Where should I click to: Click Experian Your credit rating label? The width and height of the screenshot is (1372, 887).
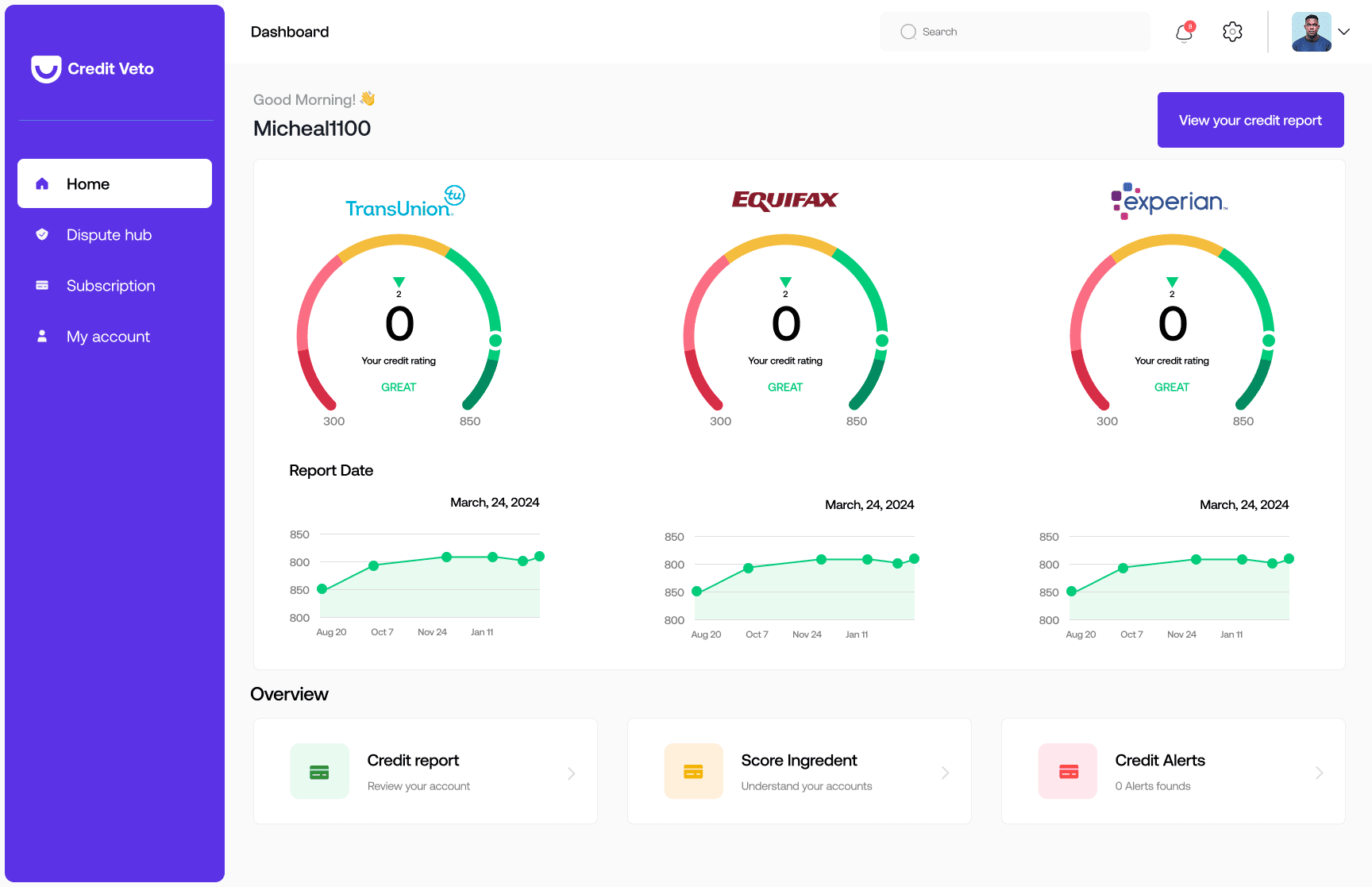tap(1172, 361)
